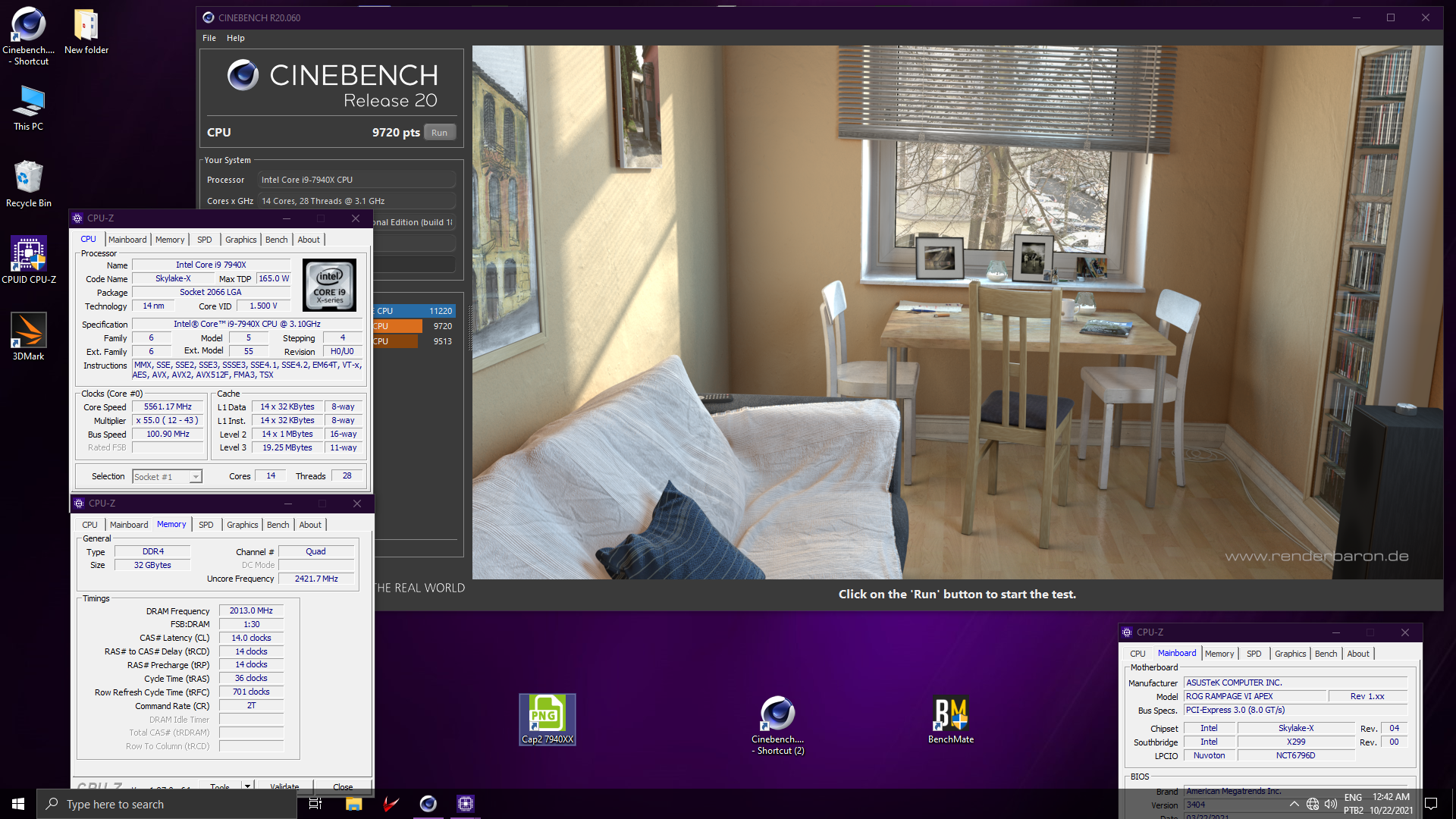The height and width of the screenshot is (819, 1456).
Task: Open Graphics tab in CPU-Z CPU window
Action: [x=241, y=240]
